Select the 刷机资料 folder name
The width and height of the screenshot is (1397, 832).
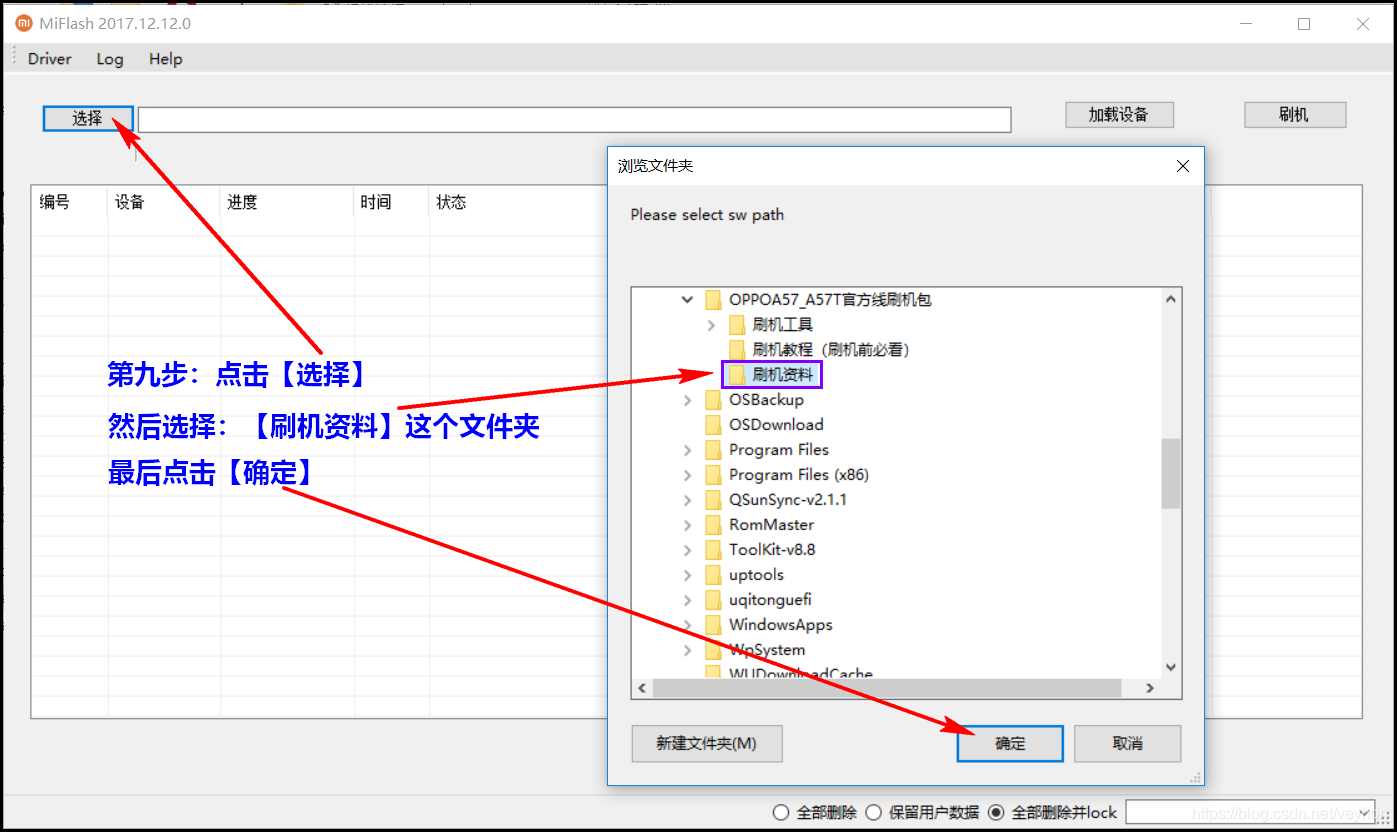tap(783, 375)
